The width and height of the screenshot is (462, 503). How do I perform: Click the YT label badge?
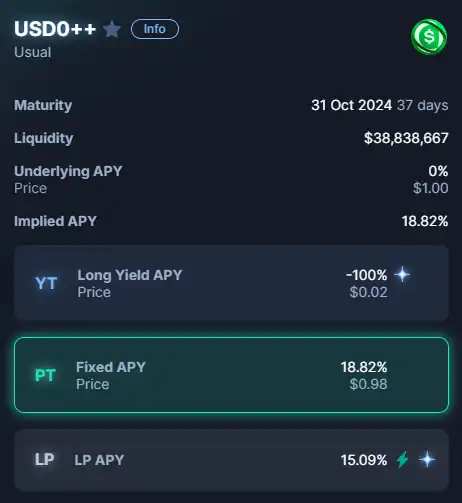coord(46,283)
